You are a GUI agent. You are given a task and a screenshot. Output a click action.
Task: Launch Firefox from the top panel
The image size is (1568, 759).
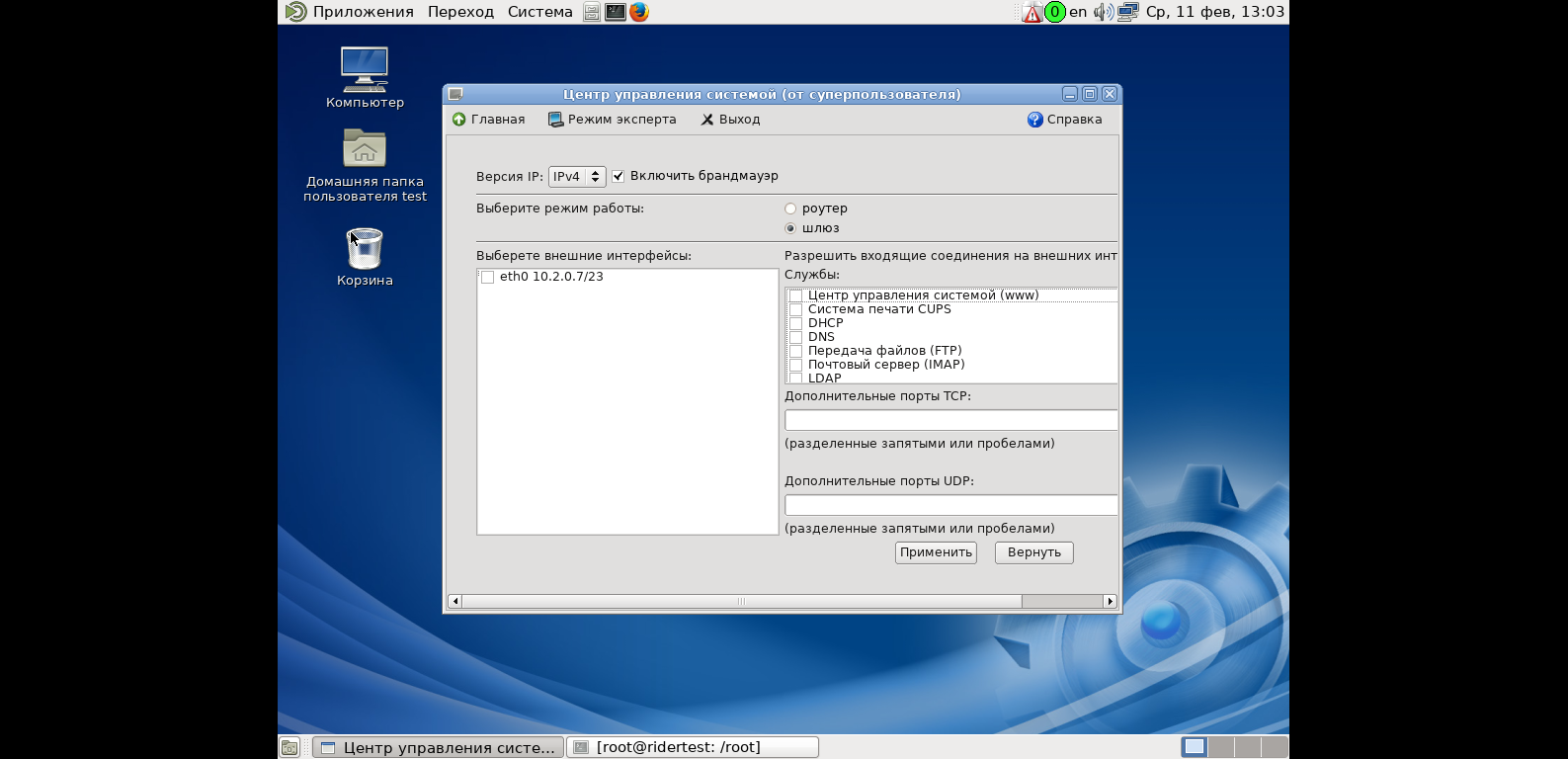[639, 12]
